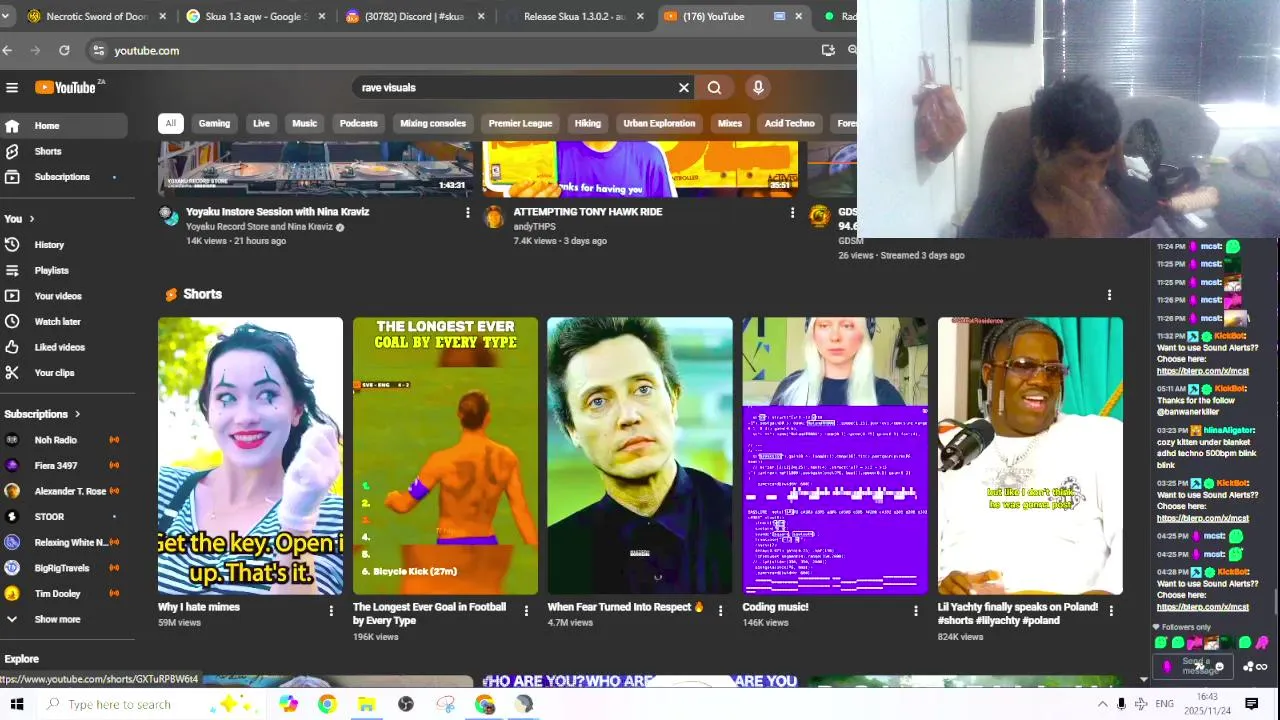Expand Show more under subscriptions

pos(65,620)
